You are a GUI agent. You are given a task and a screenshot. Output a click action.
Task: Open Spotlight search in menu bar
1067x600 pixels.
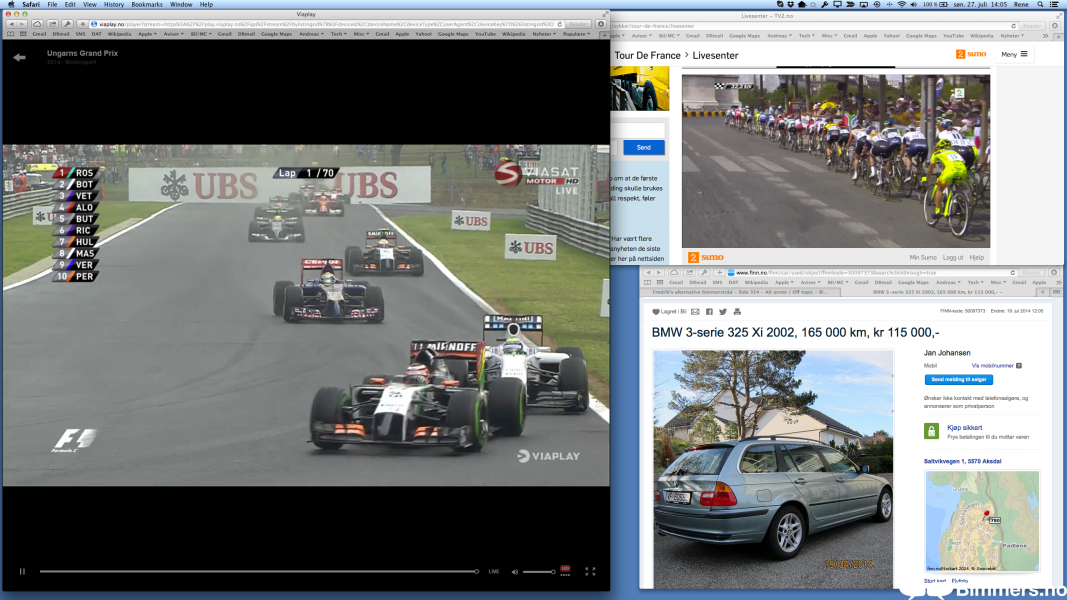coord(1040,4)
